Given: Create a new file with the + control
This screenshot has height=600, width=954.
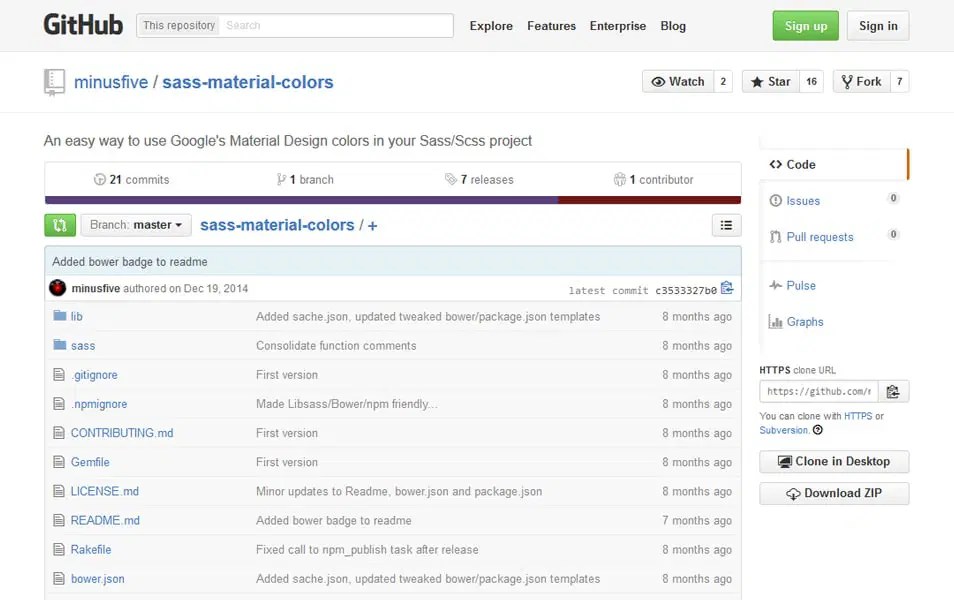Looking at the screenshot, I should click(372, 225).
